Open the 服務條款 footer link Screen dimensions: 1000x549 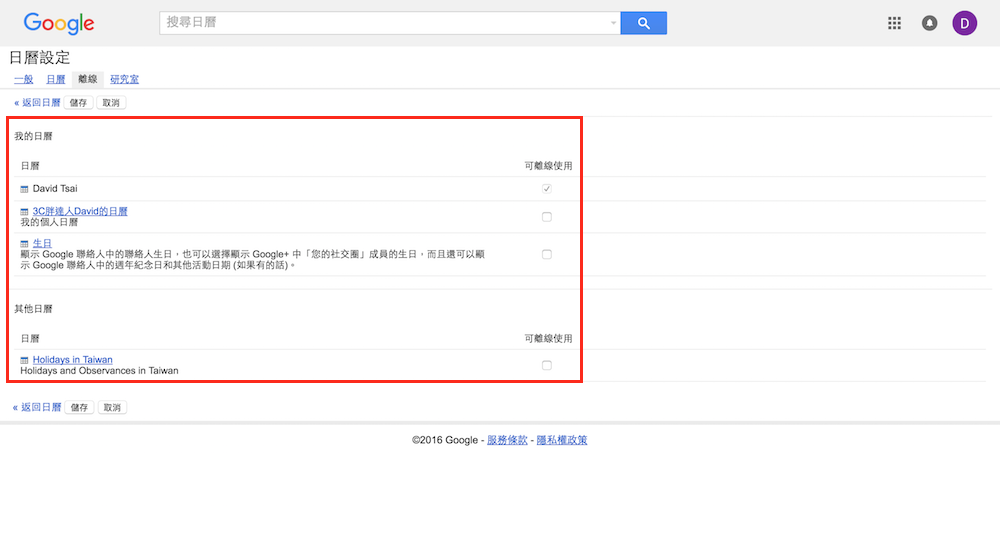pyautogui.click(x=507, y=440)
